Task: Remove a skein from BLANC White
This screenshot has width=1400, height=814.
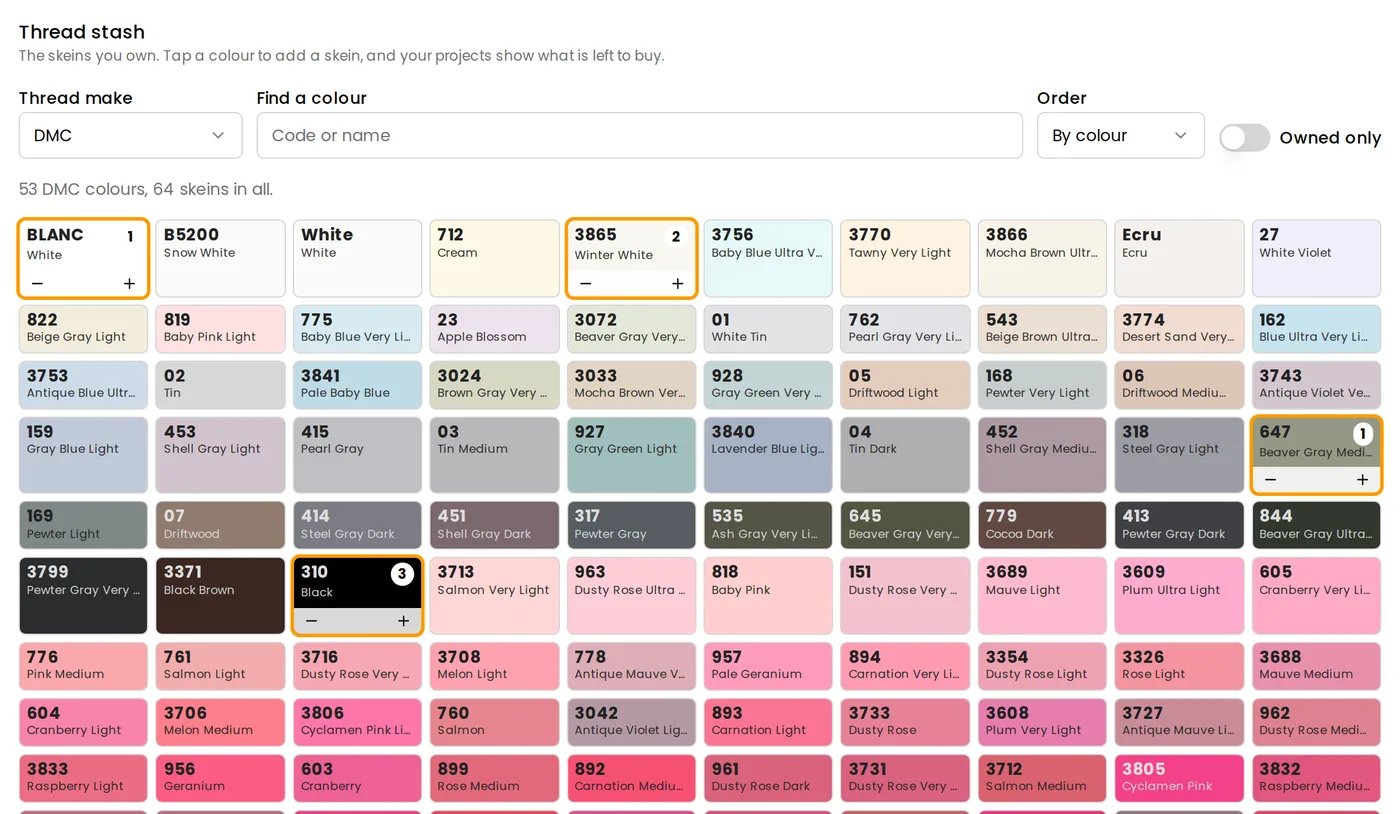Action: [38, 284]
